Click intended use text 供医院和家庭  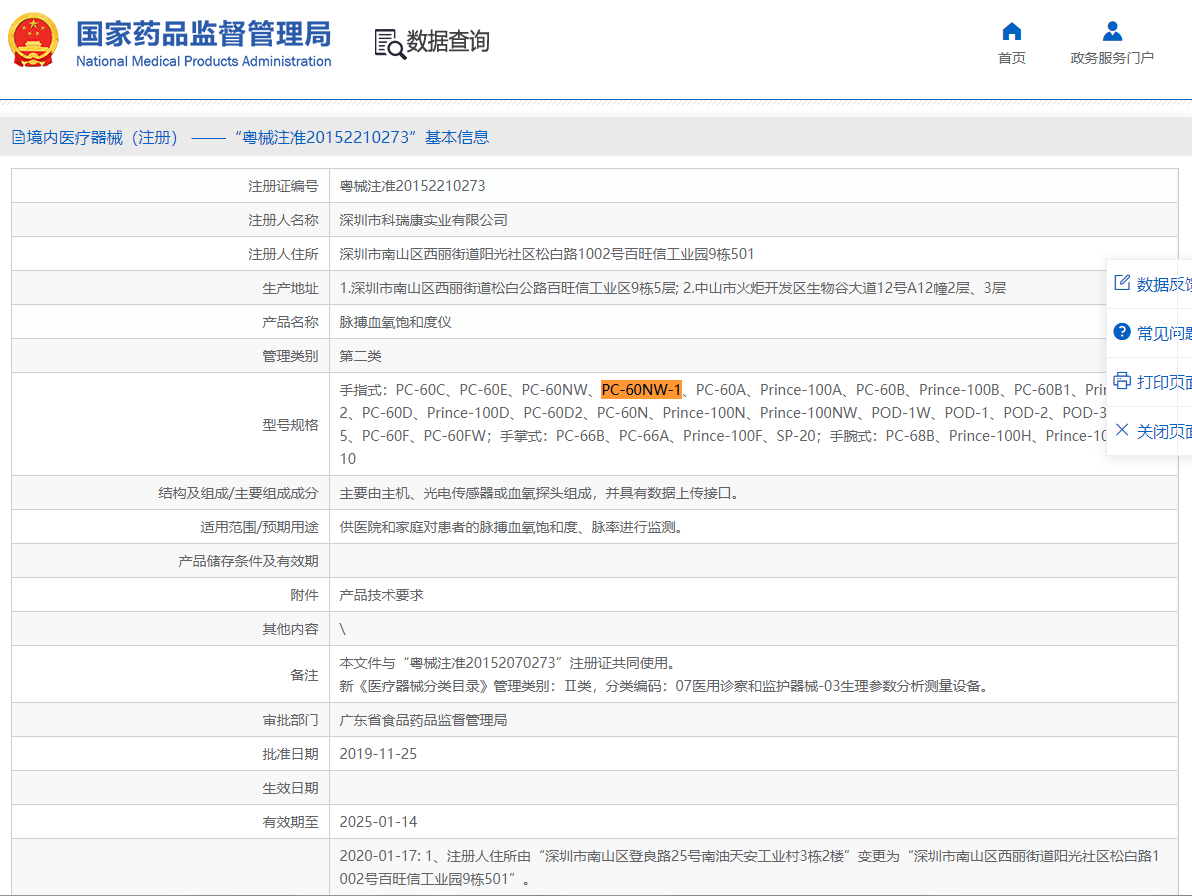514,527
